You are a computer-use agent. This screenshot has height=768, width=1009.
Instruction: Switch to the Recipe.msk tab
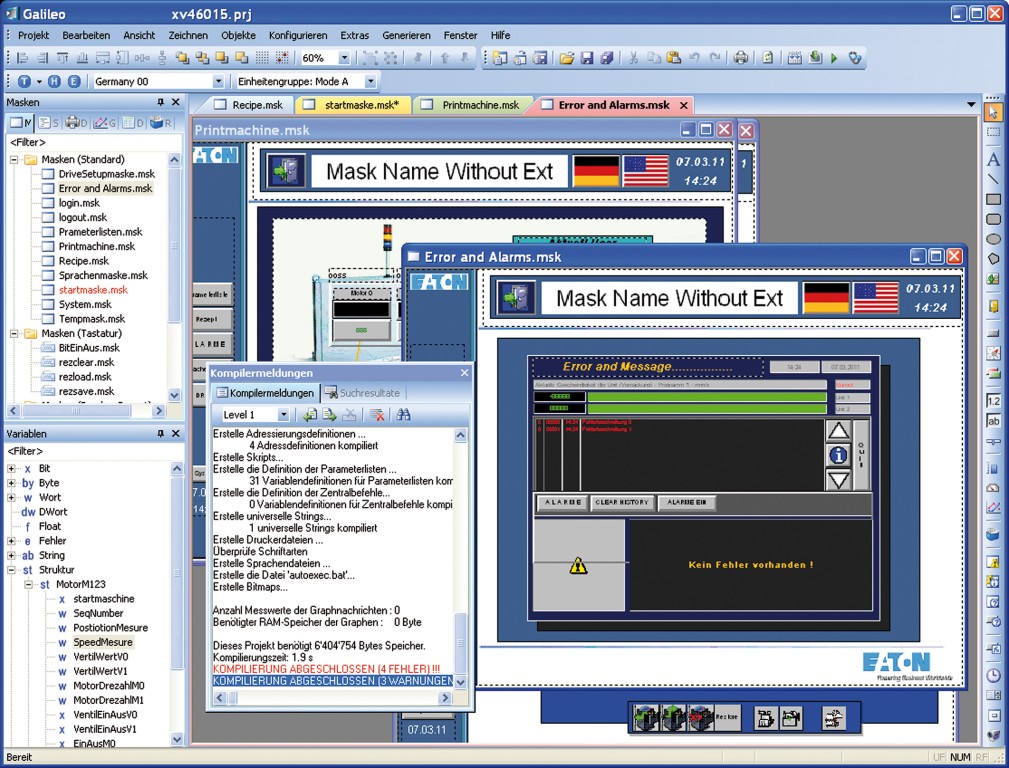point(249,105)
